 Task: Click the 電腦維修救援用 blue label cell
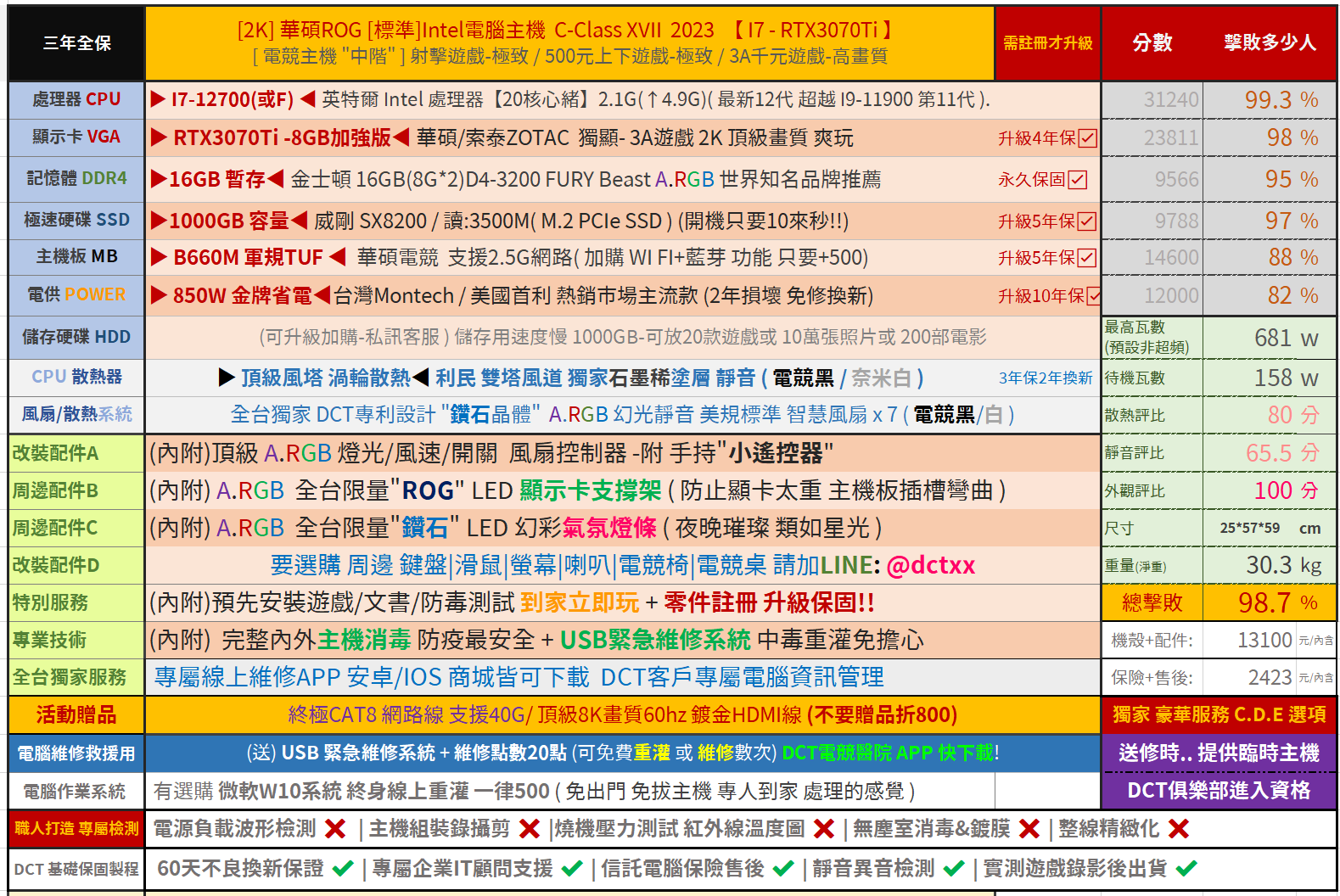click(76, 753)
